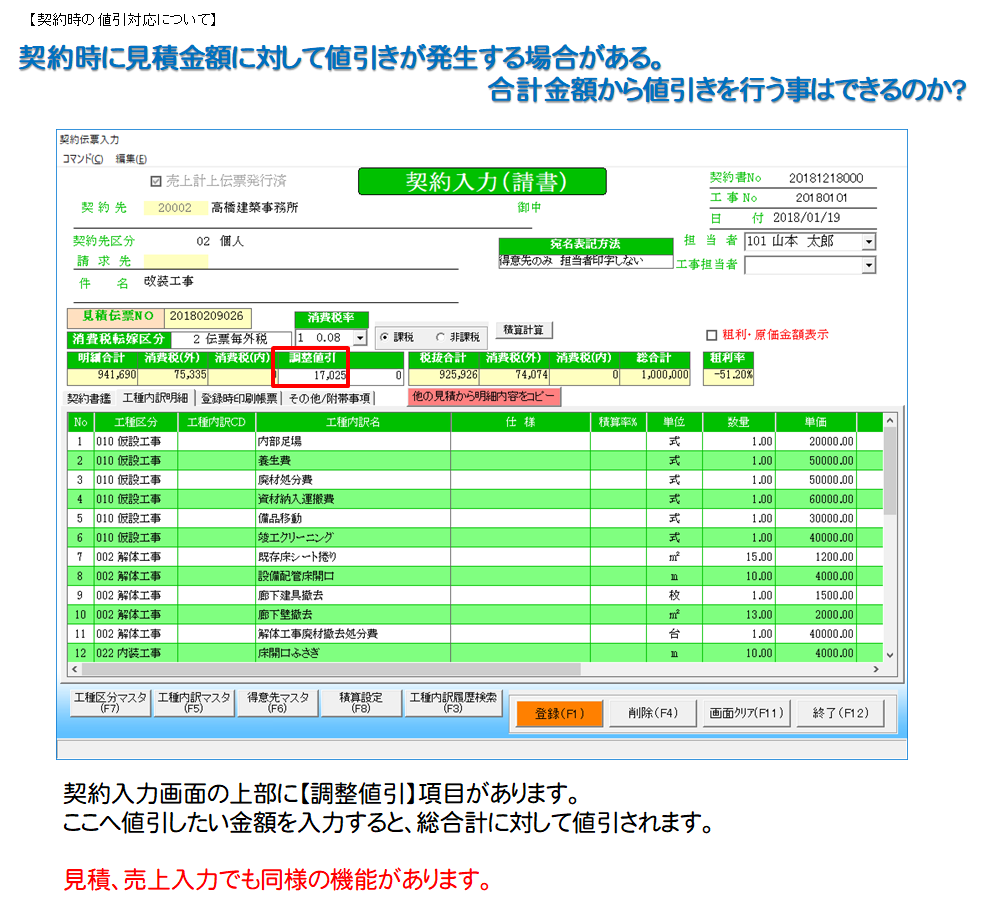This screenshot has height=899, width=986.
Task: Open the 工事担当者 dropdown arrow
Action: [x=868, y=265]
